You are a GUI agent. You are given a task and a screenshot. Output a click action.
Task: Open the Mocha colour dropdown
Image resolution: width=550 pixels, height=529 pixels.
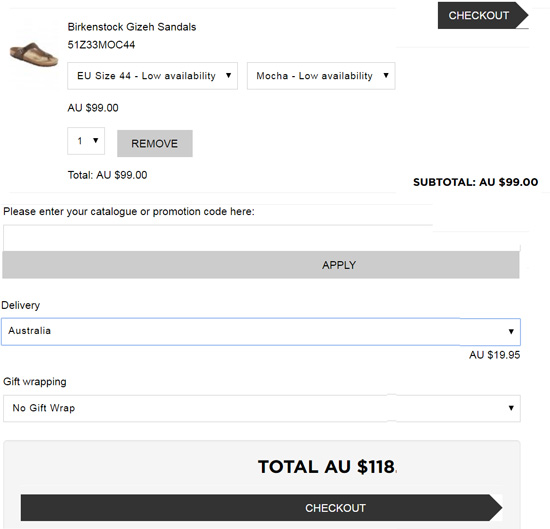pyautogui.click(x=321, y=76)
